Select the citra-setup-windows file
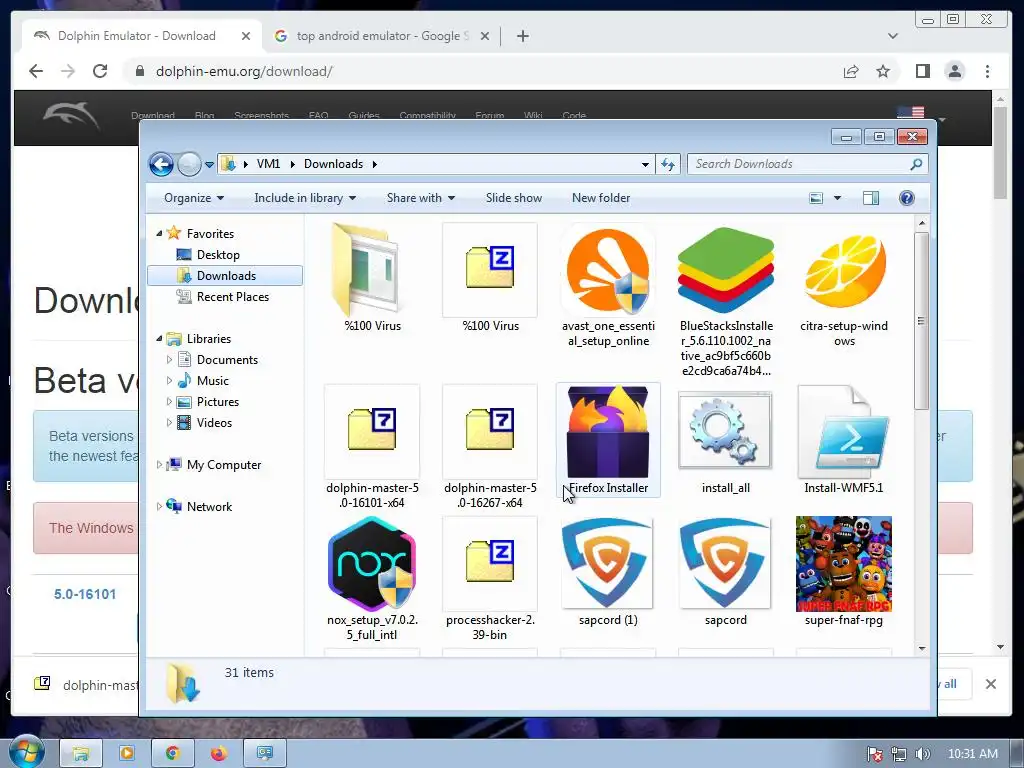1024x768 pixels. coord(844,285)
